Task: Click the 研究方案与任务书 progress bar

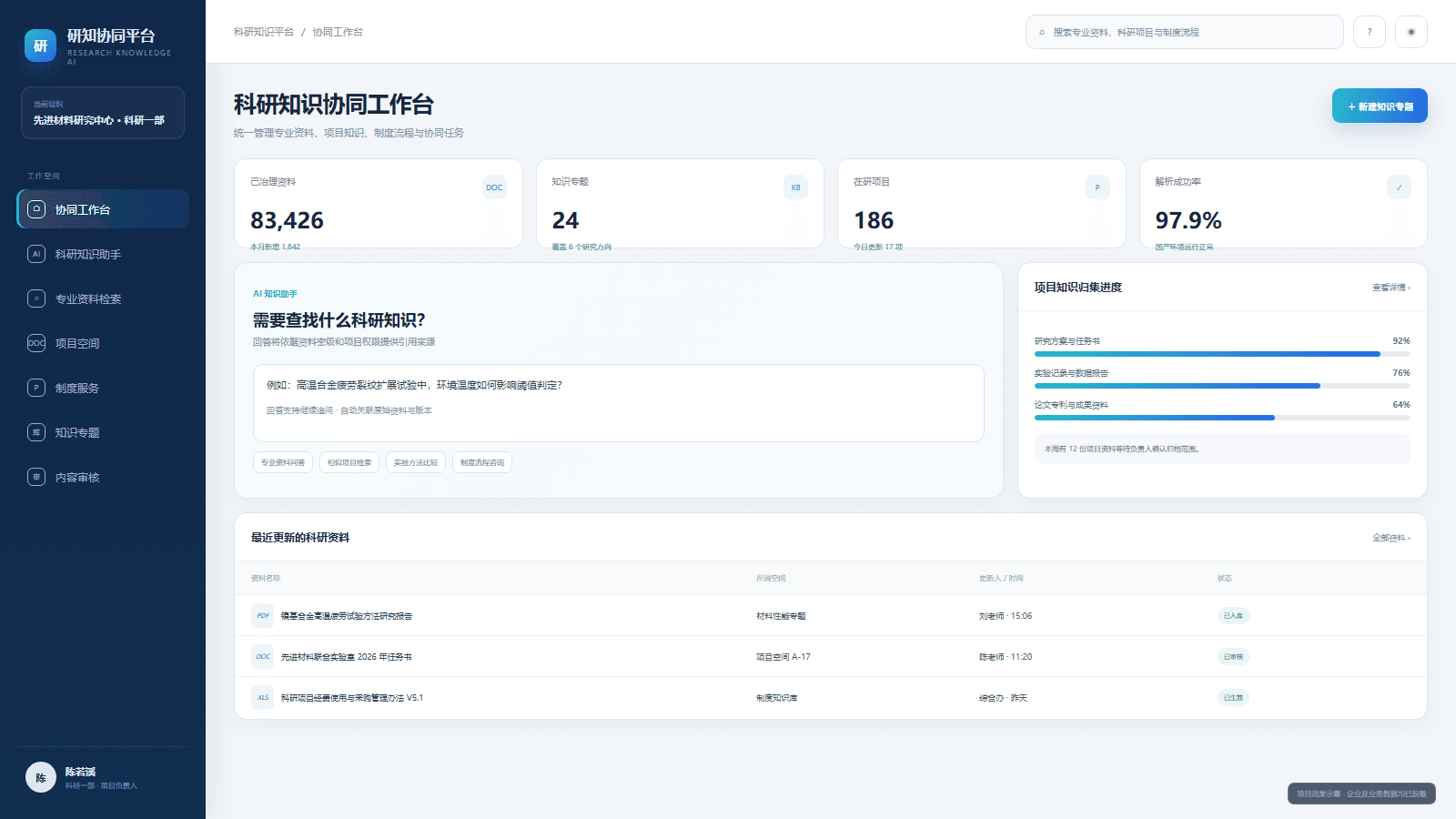Action: click(x=1222, y=354)
